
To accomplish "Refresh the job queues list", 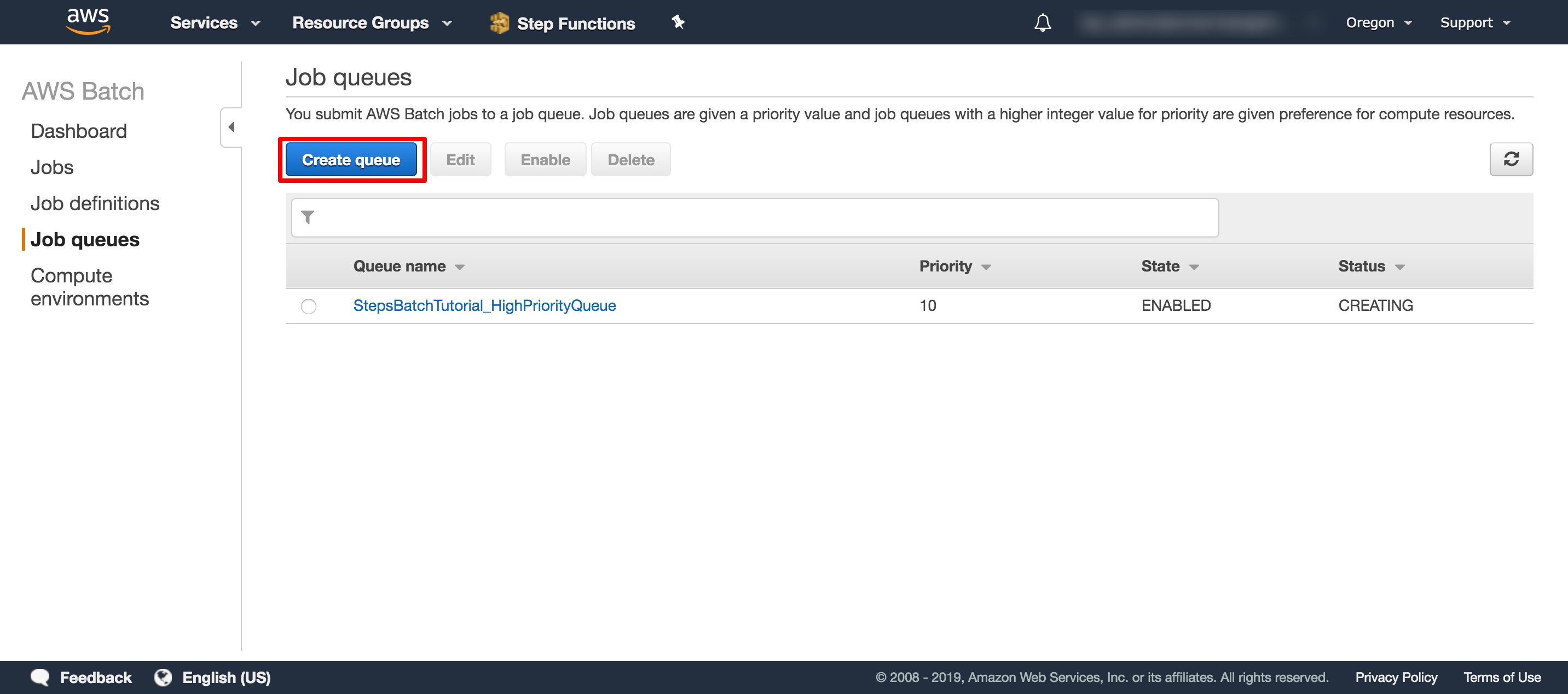I will [x=1511, y=159].
